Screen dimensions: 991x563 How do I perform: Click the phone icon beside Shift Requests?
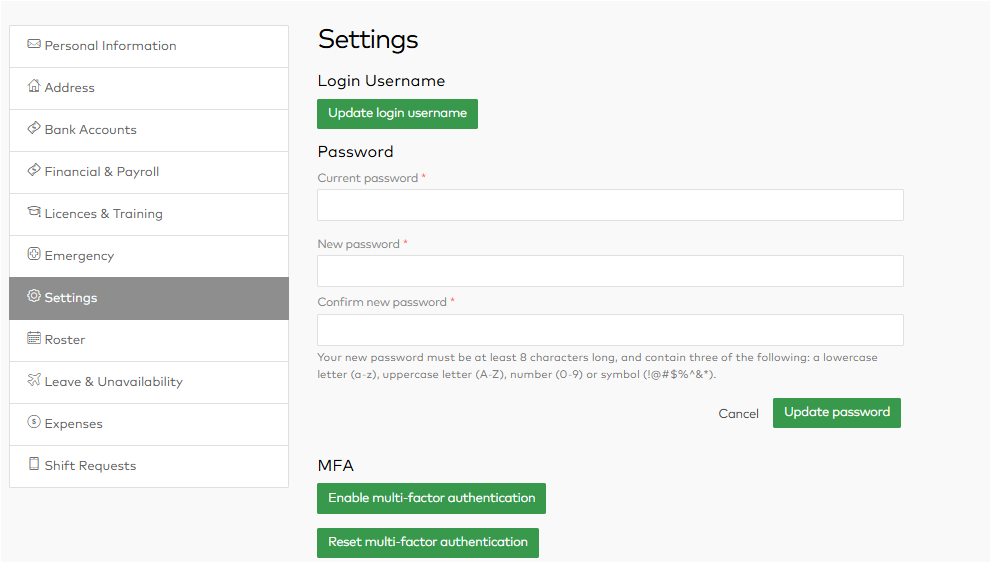[x=34, y=464]
